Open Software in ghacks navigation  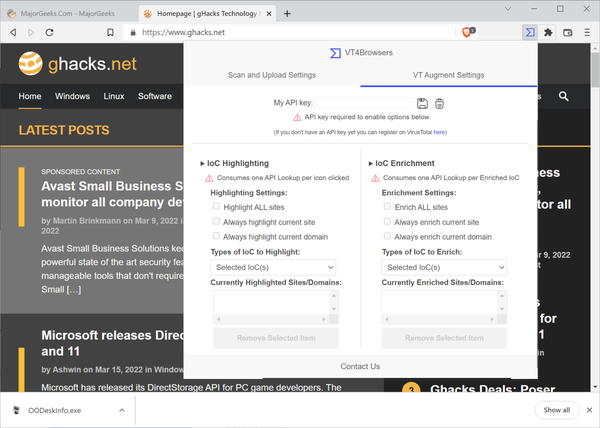pyautogui.click(x=155, y=96)
